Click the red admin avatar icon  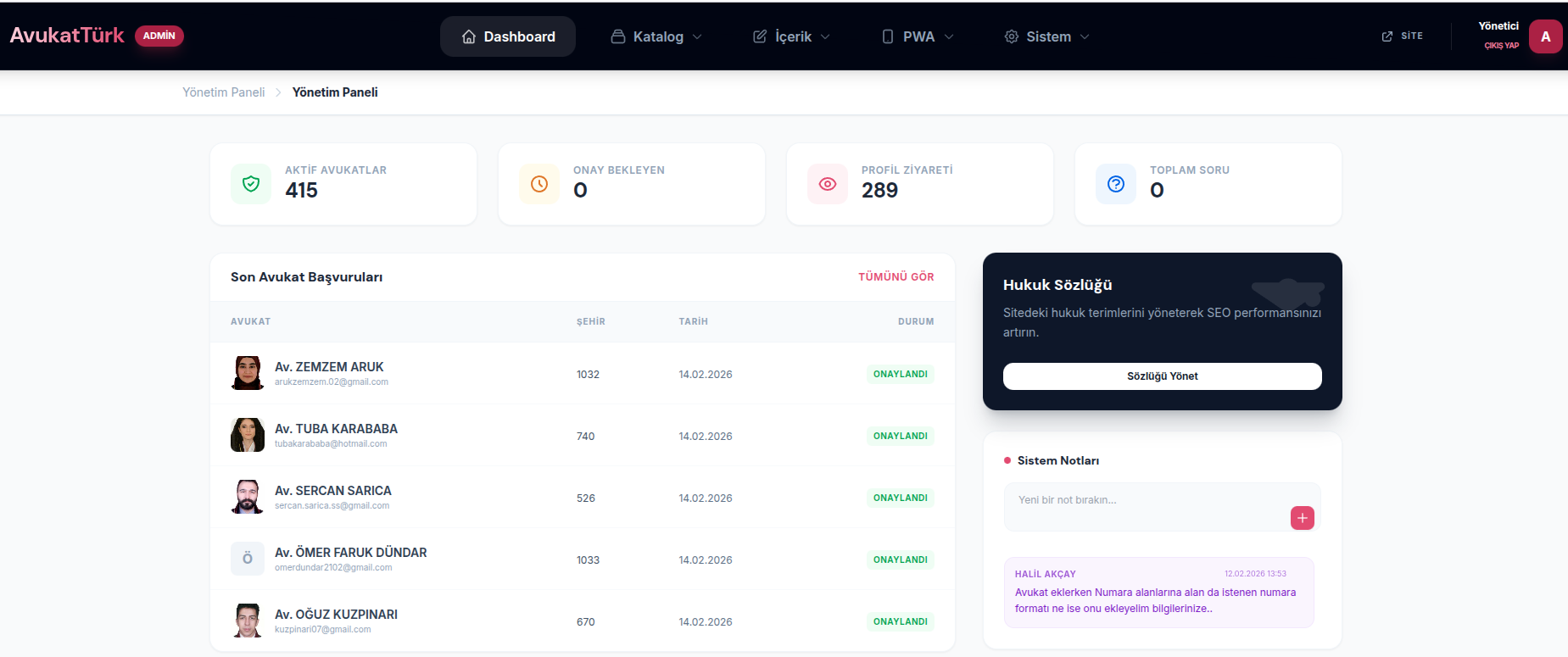point(1545,36)
